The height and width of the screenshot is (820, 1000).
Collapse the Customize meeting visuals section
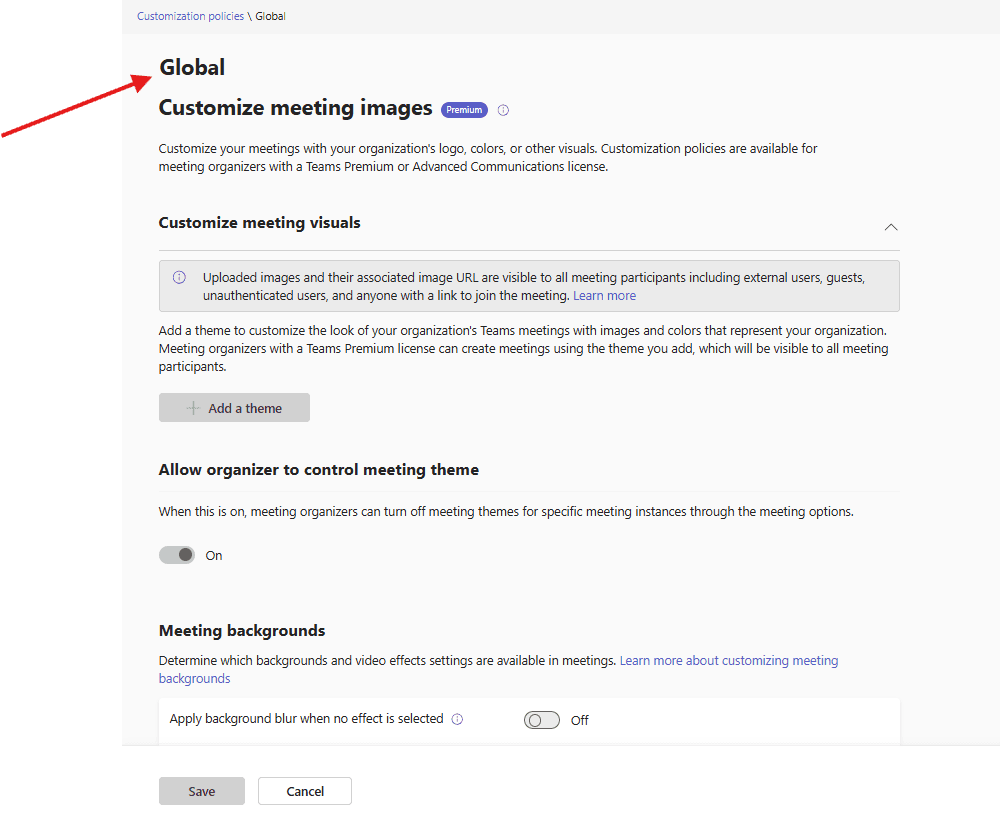point(891,227)
